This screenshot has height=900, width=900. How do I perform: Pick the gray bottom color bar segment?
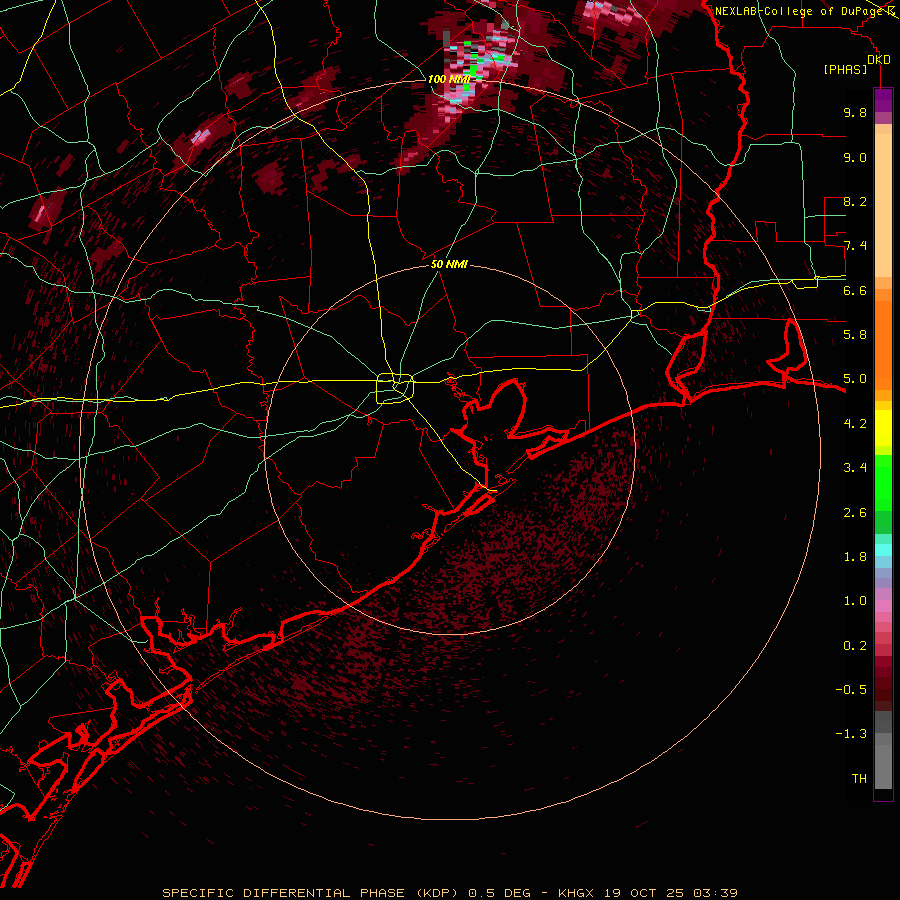pos(883,761)
